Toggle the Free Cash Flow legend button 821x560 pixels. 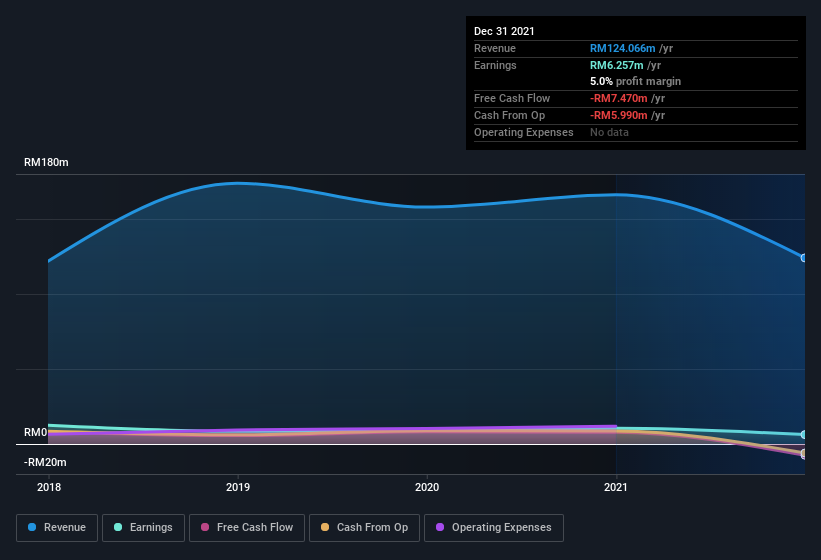coord(247,528)
